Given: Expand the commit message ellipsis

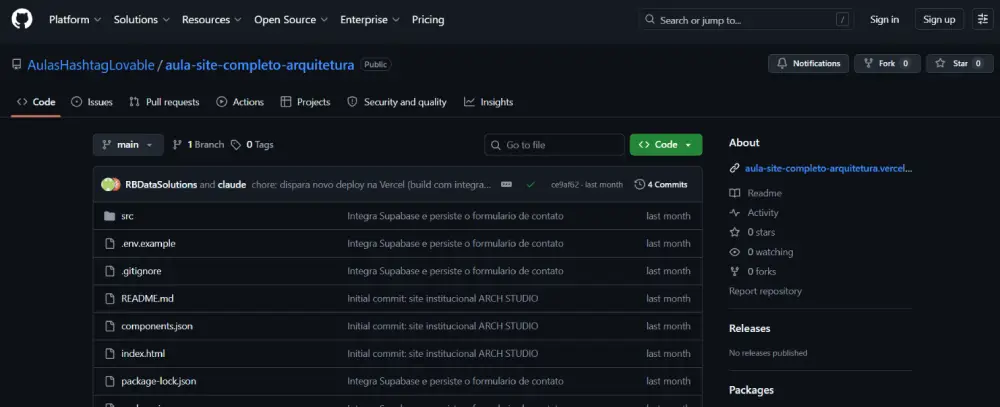Looking at the screenshot, I should pos(506,184).
